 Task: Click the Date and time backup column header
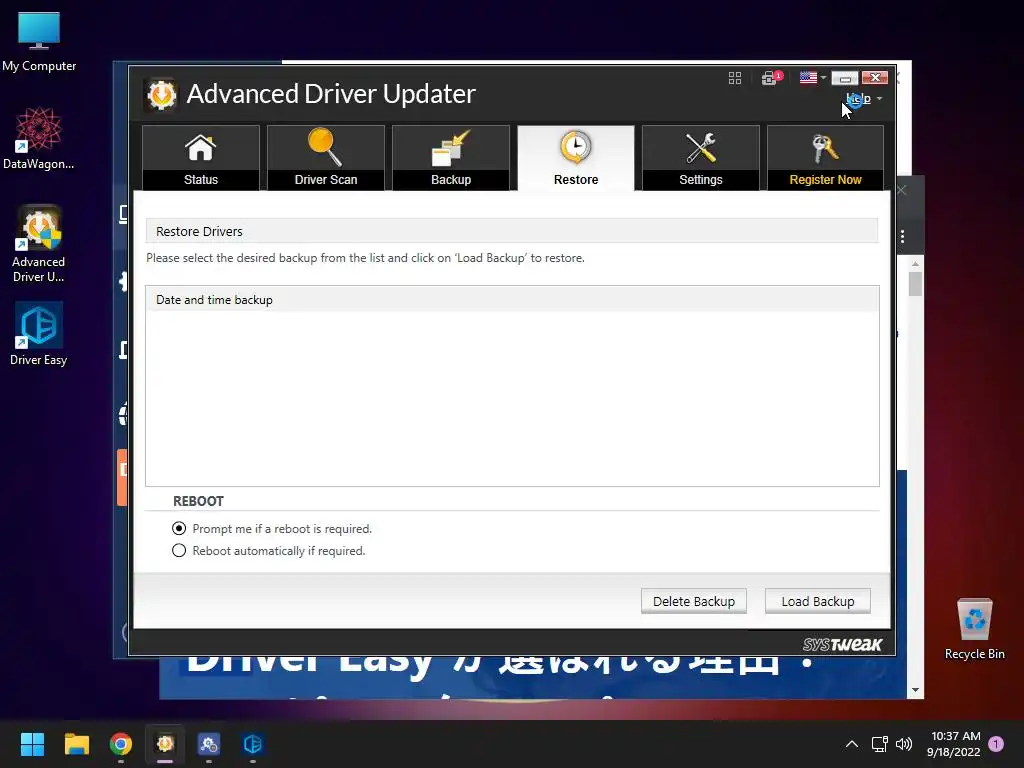(x=512, y=300)
